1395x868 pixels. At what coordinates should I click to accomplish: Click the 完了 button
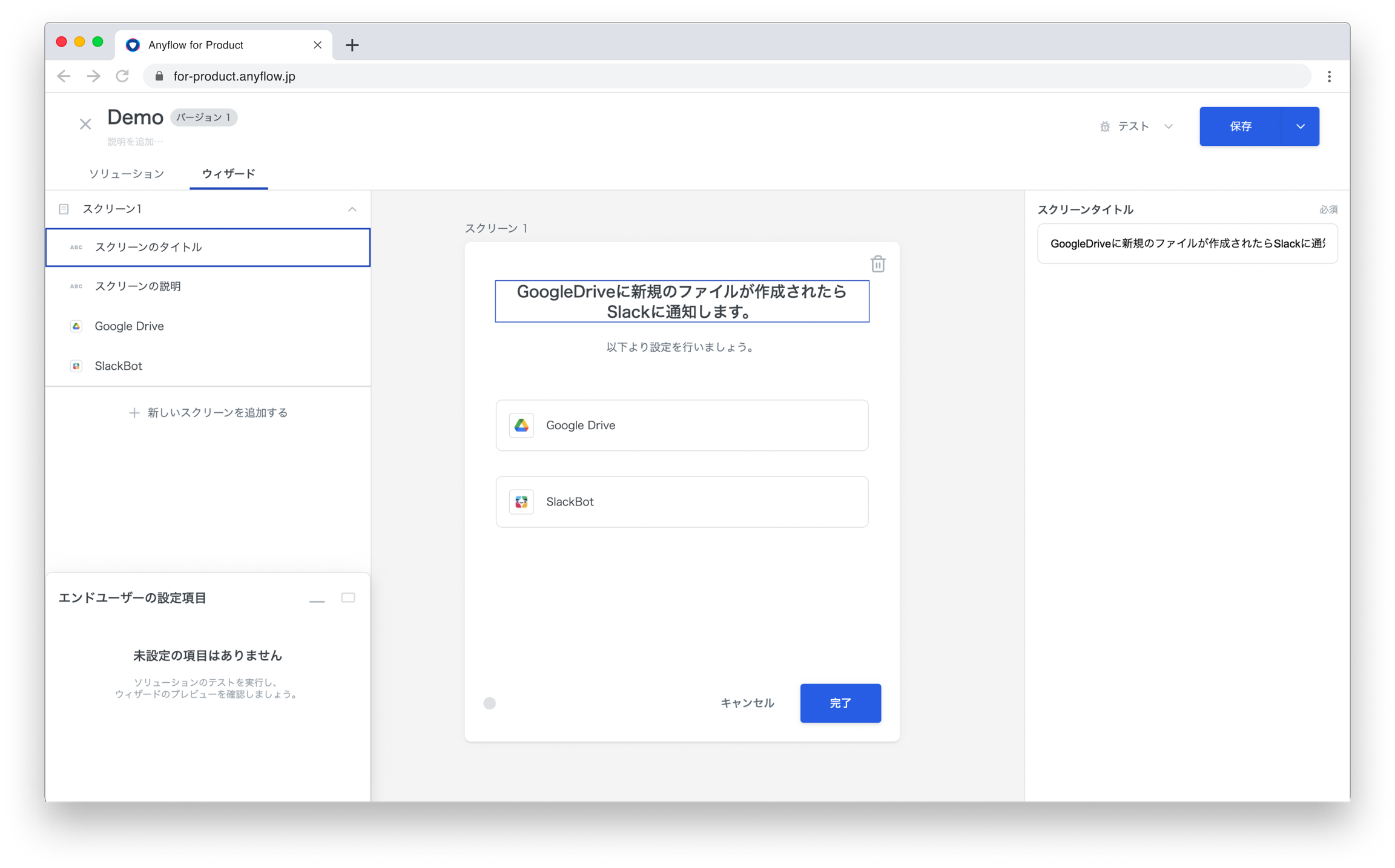coord(840,703)
